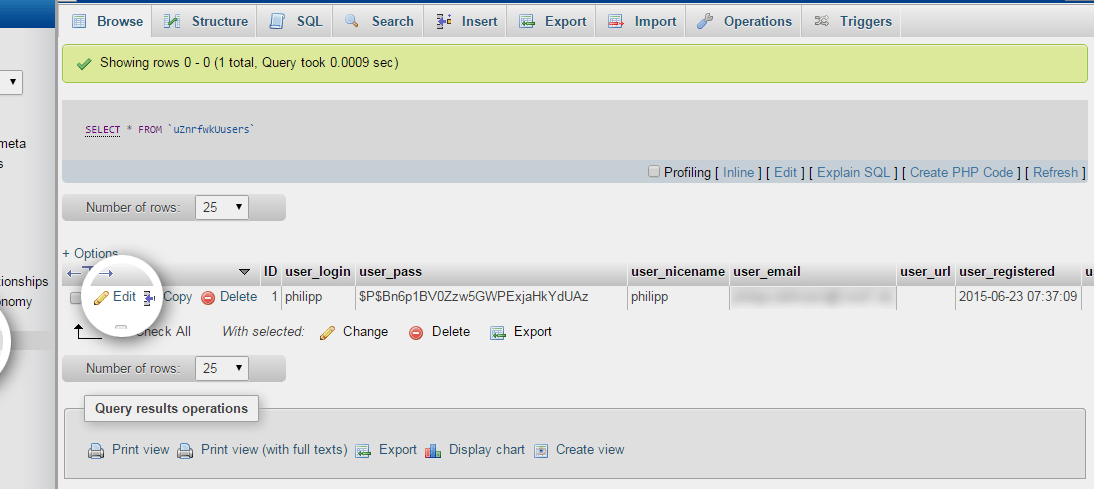
Task: Click the SELECT keyword in the query
Action: (x=103, y=130)
